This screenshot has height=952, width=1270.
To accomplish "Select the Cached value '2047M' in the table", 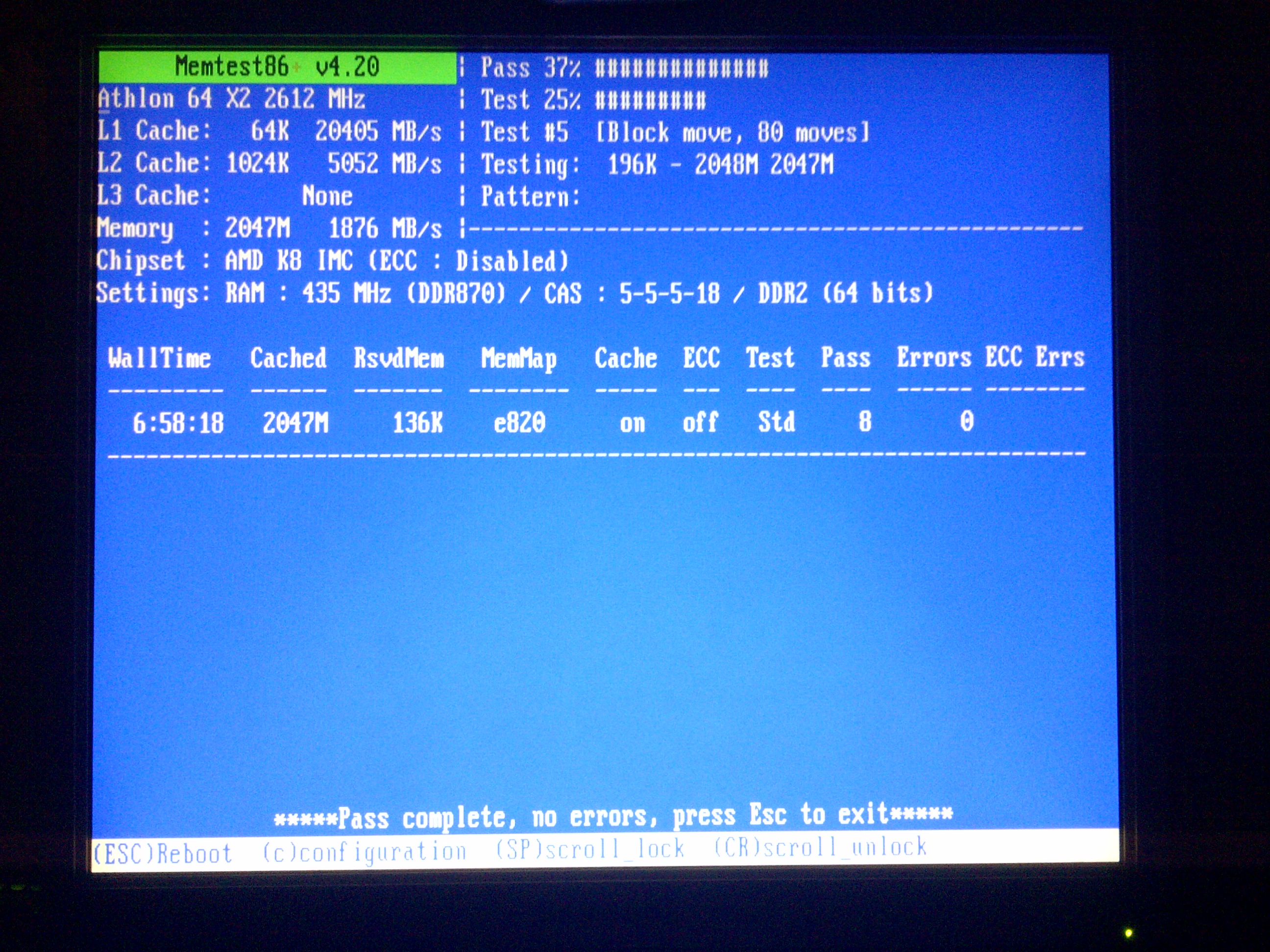I will (295, 424).
